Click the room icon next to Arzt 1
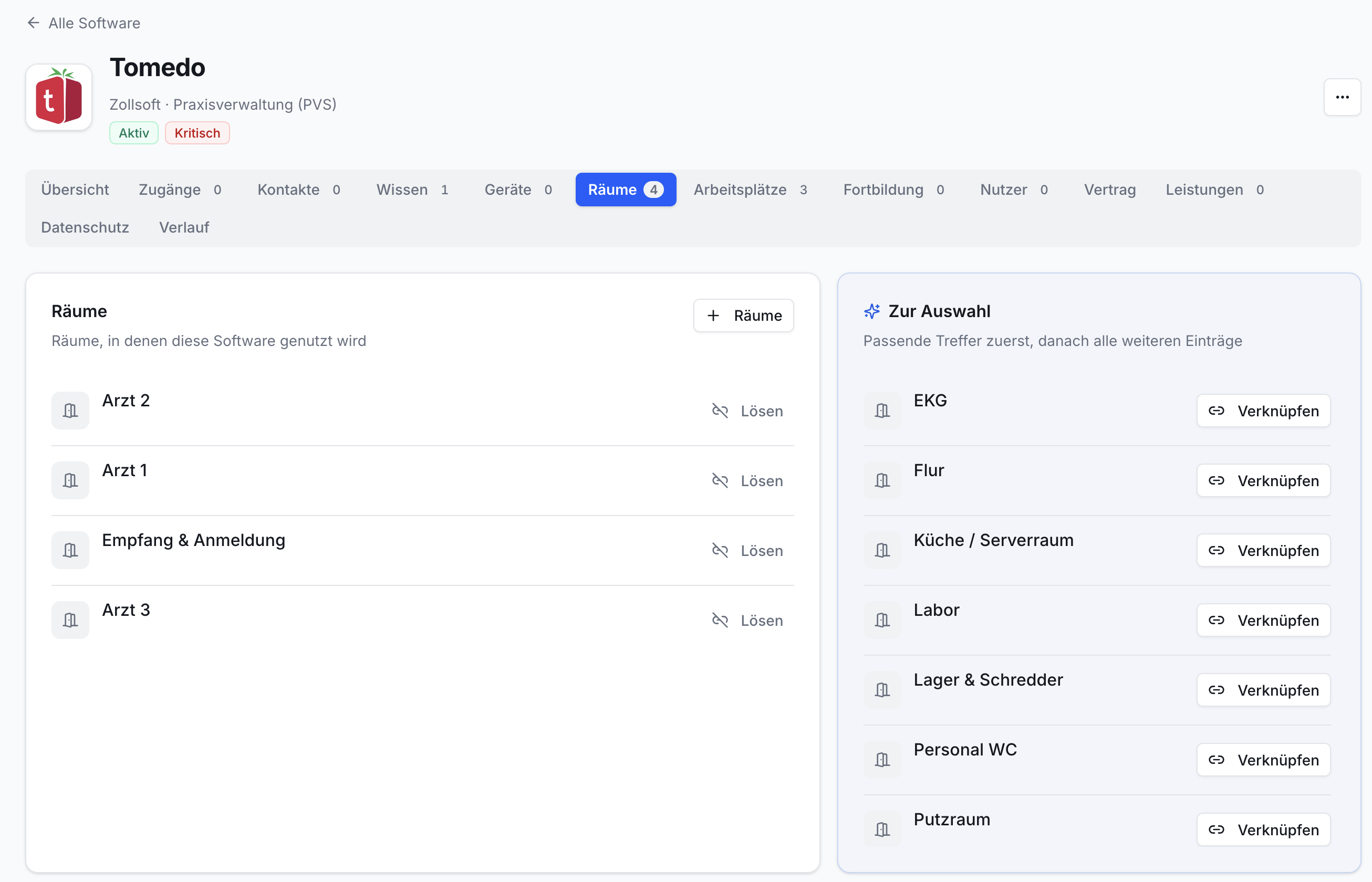Viewport: 1372px width, 882px height. [70, 480]
